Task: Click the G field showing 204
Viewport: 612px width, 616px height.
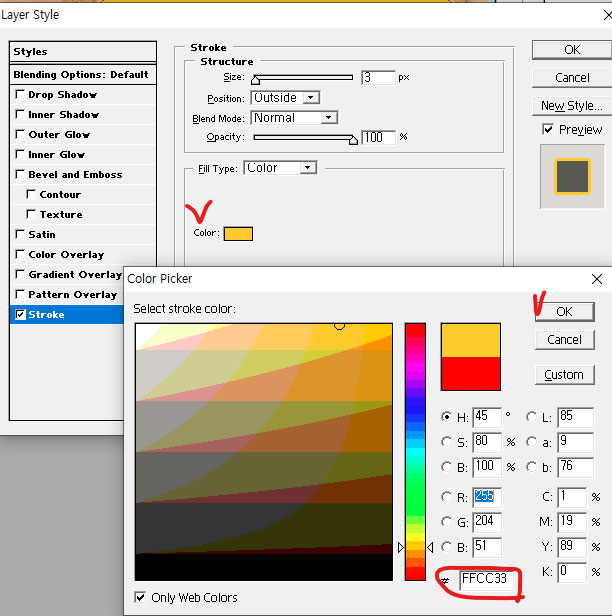Action: [x=487, y=522]
